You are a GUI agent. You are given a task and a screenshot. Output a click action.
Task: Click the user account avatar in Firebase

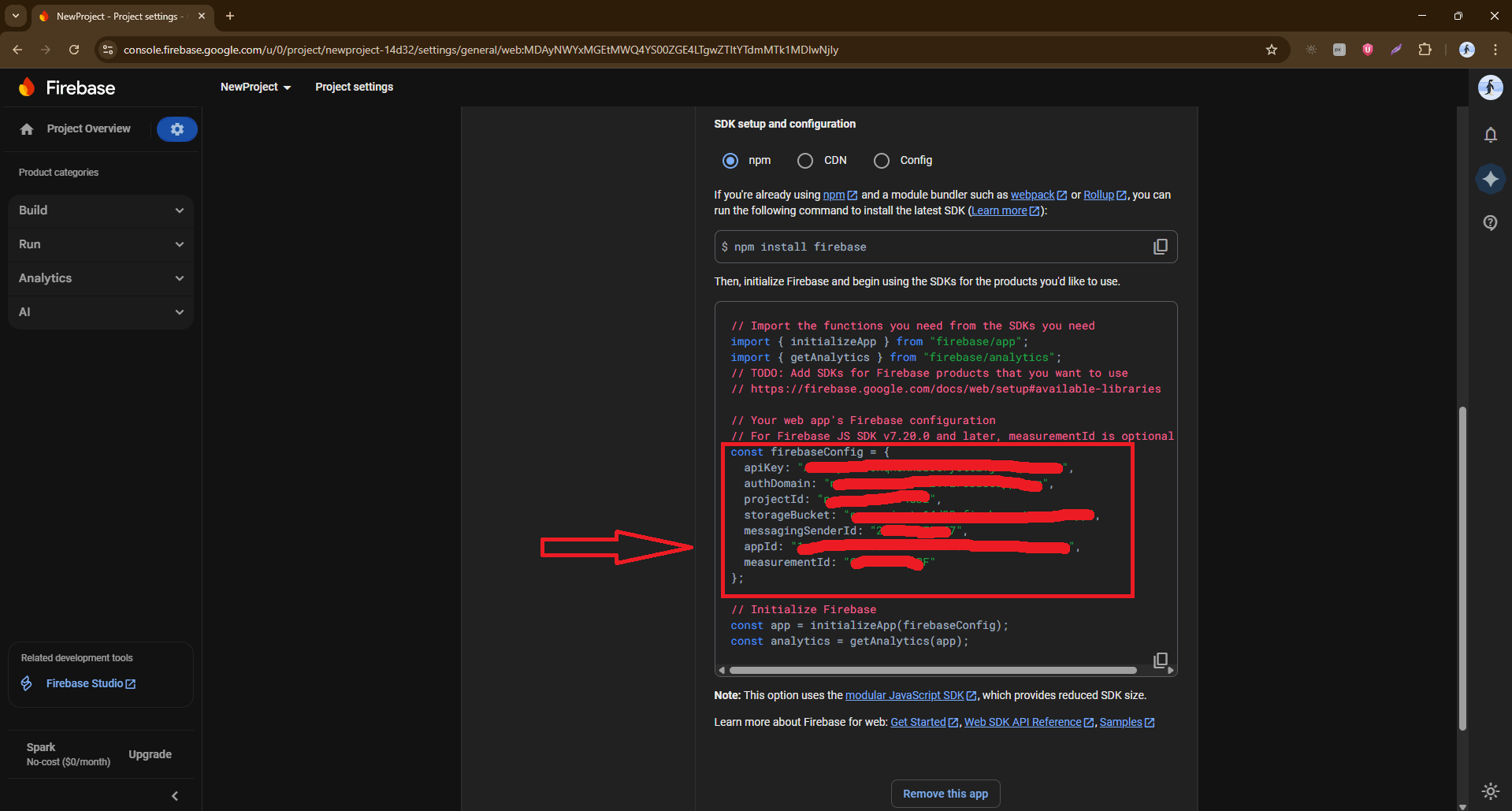pos(1490,87)
